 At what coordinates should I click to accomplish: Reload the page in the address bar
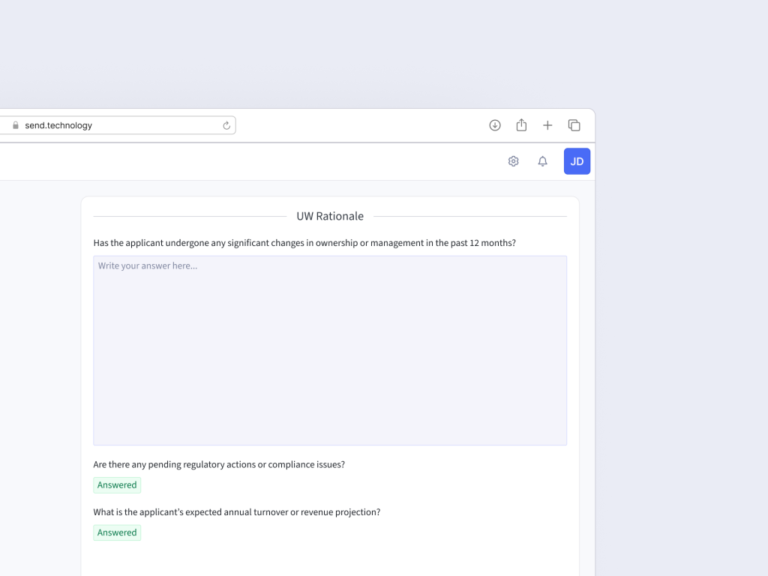click(x=227, y=125)
